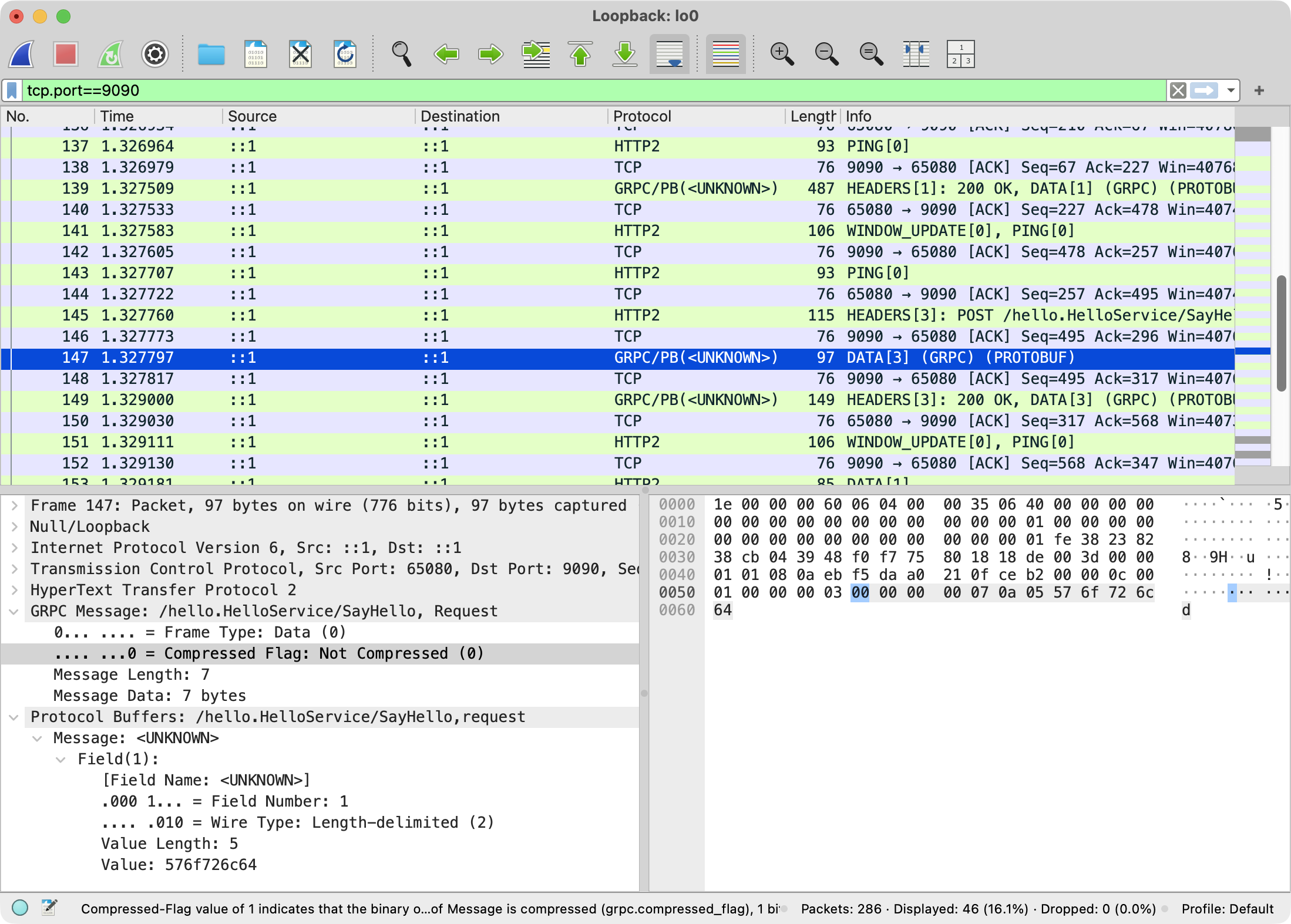
Task: Collapse the GRPC Message section
Action: tap(14, 612)
